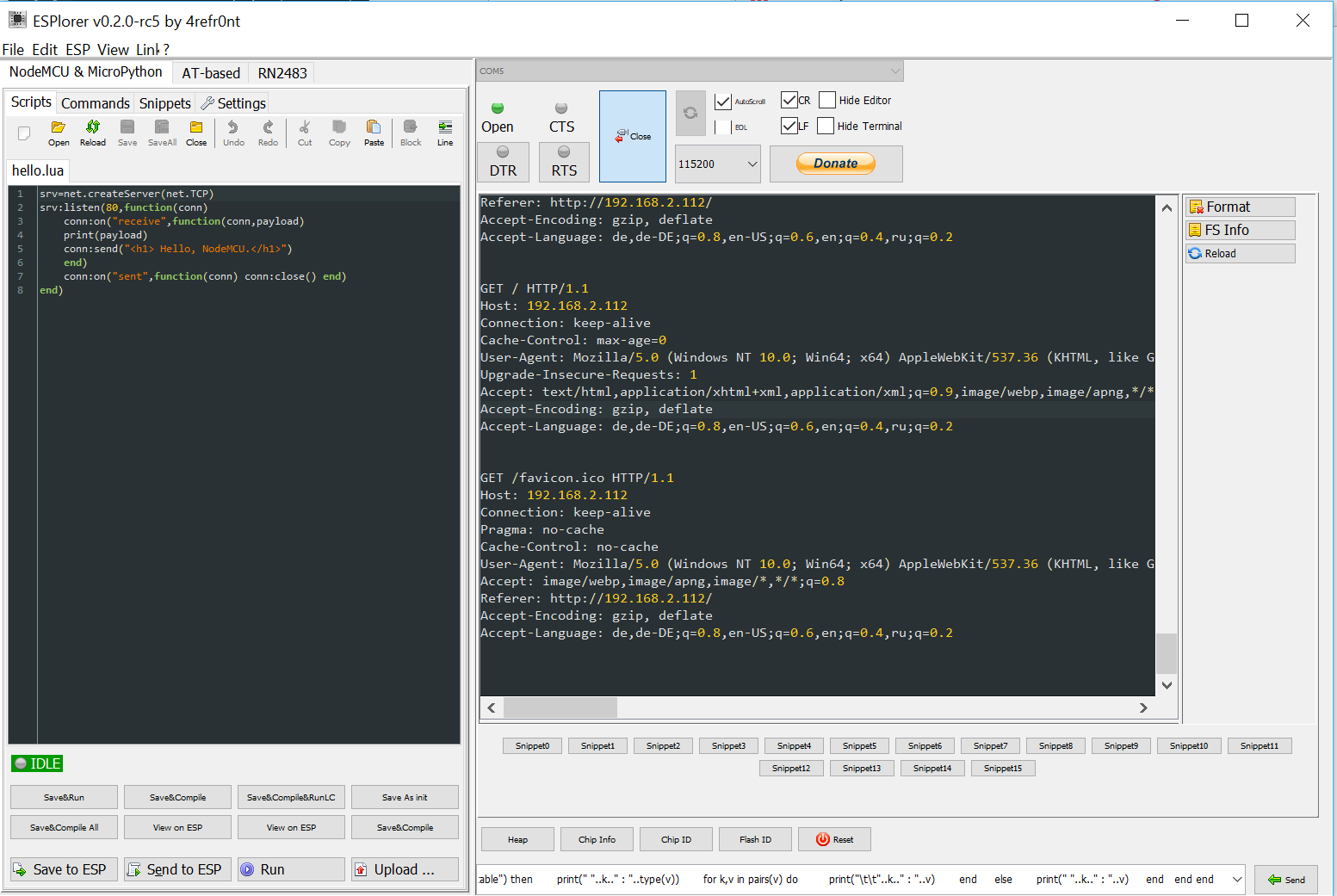The width and height of the screenshot is (1337, 896).
Task: Click the terminal horizontal scroll right arrow
Action: 1143,708
